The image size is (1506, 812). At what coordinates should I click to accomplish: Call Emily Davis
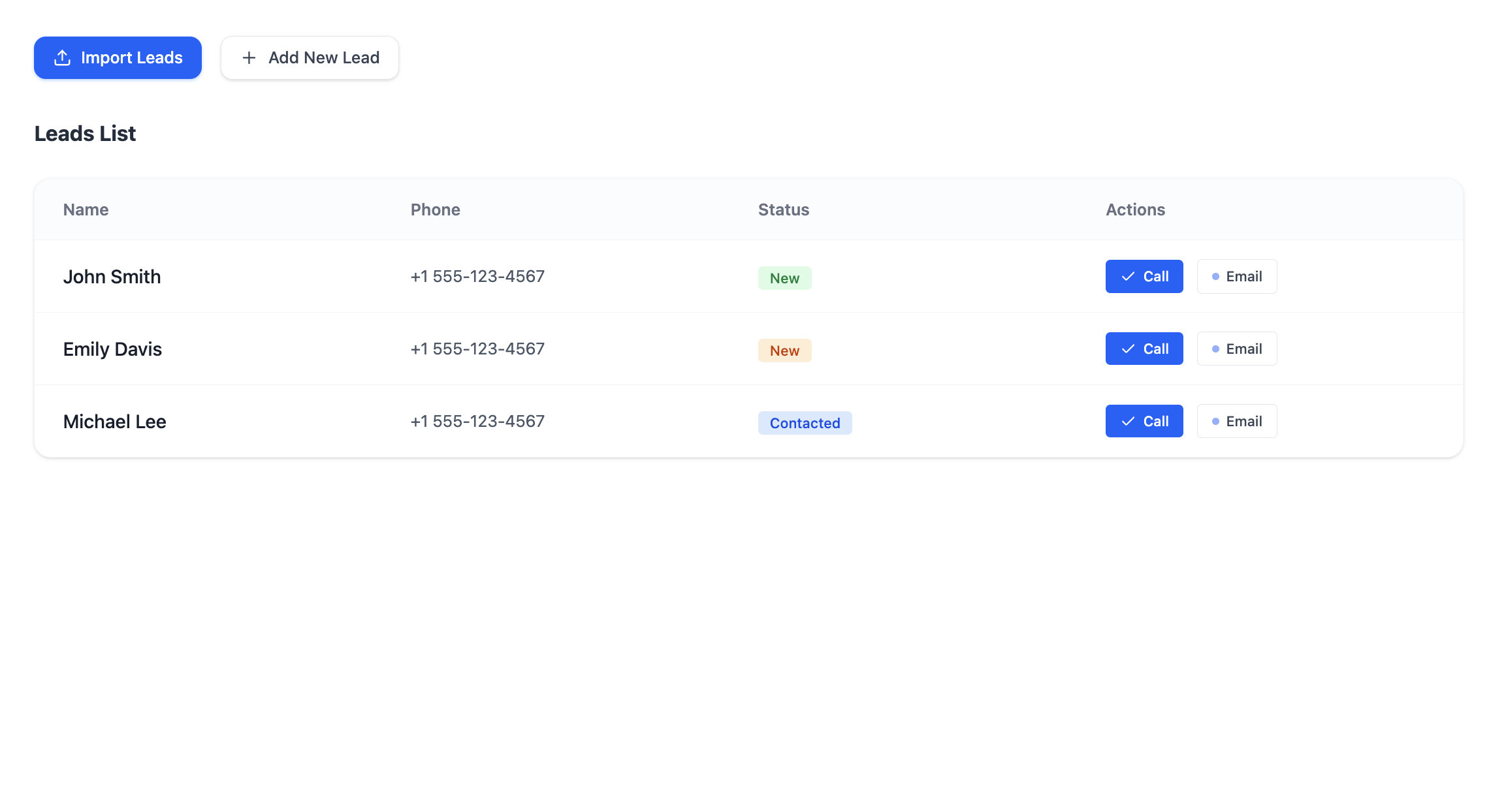[x=1144, y=349]
